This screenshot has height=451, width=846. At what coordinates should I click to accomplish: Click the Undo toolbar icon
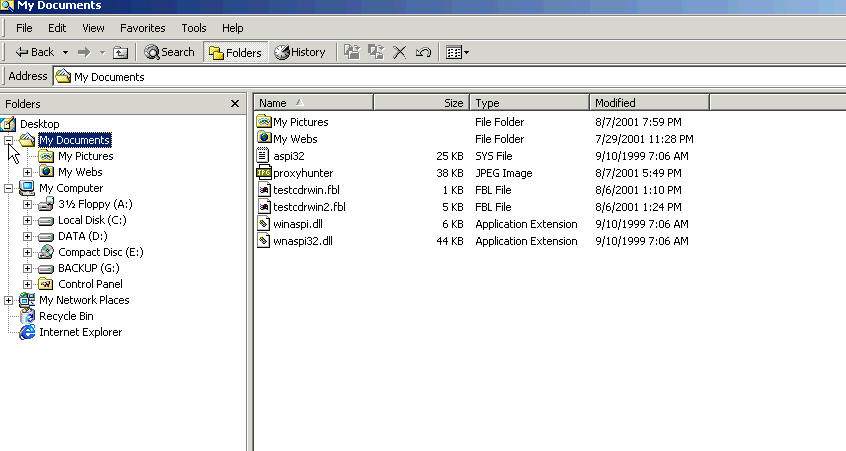(423, 52)
